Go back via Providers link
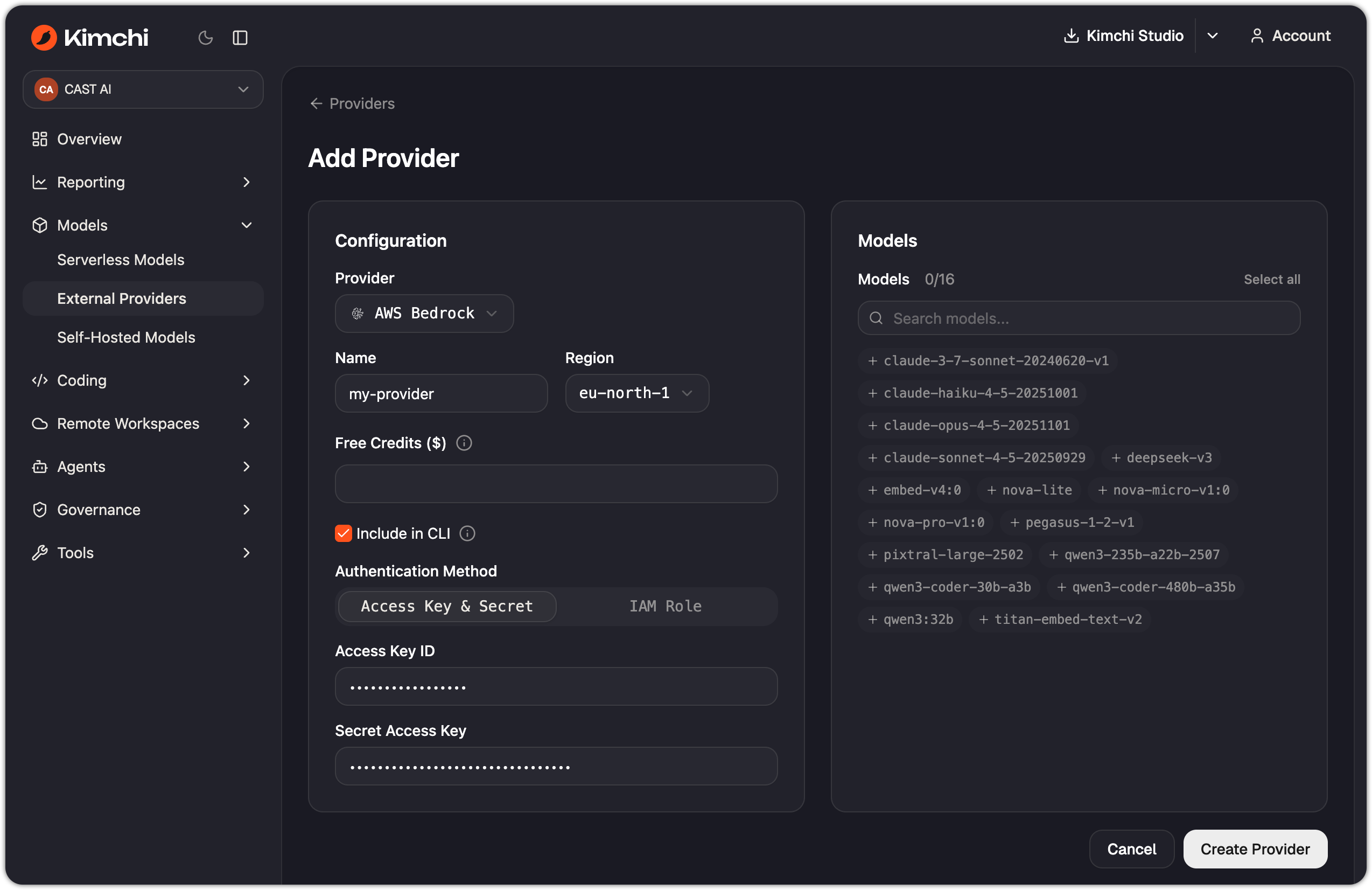Image resolution: width=1372 pixels, height=890 pixels. (x=361, y=103)
